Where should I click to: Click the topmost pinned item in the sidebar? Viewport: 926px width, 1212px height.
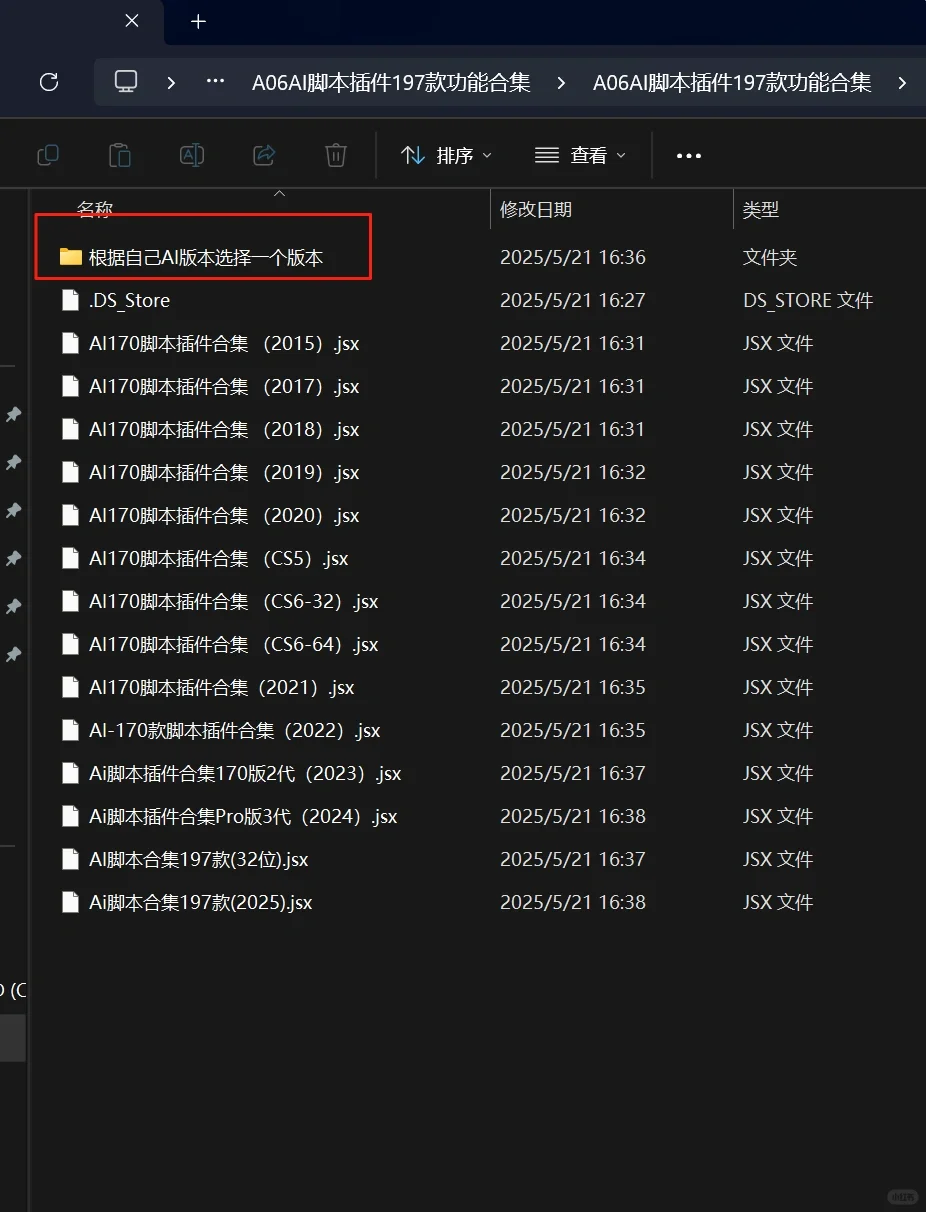click(14, 415)
